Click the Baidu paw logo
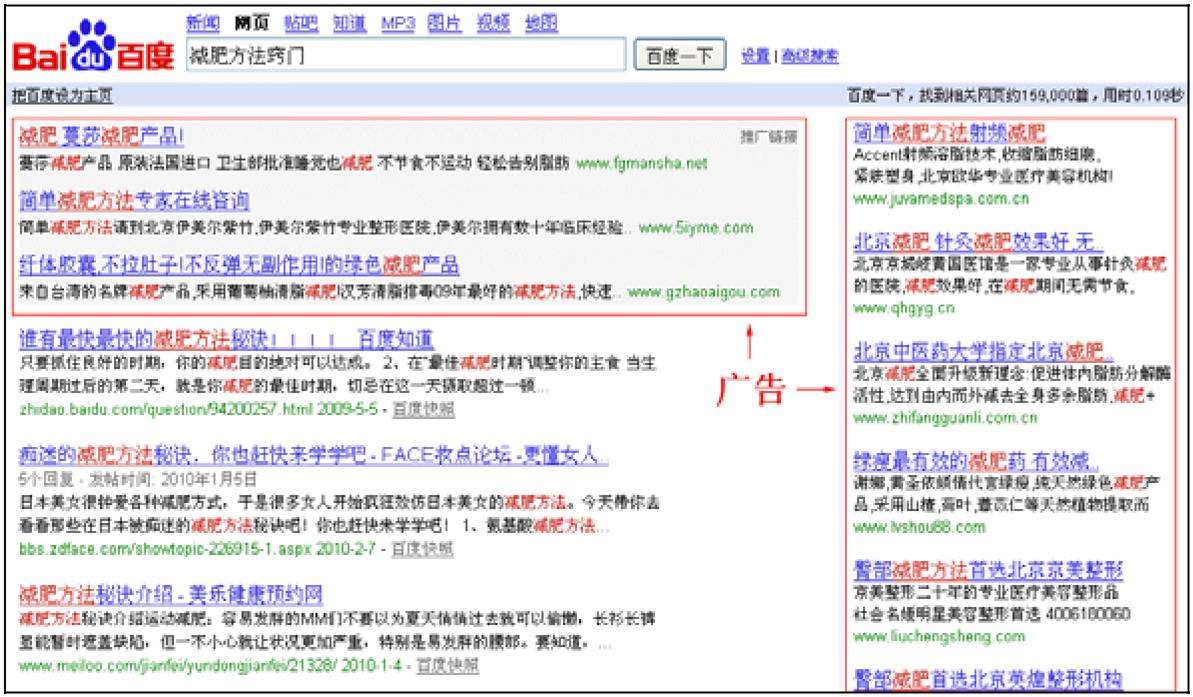This screenshot has width=1193, height=697. click(x=94, y=46)
